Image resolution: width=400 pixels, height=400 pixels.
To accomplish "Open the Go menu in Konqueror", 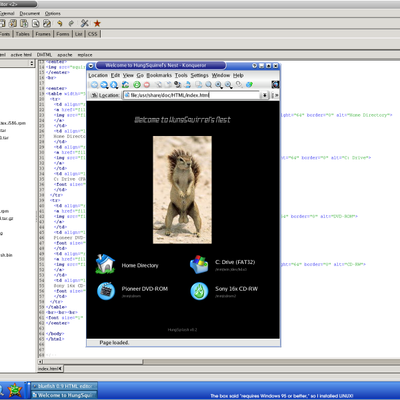I will 140,75.
